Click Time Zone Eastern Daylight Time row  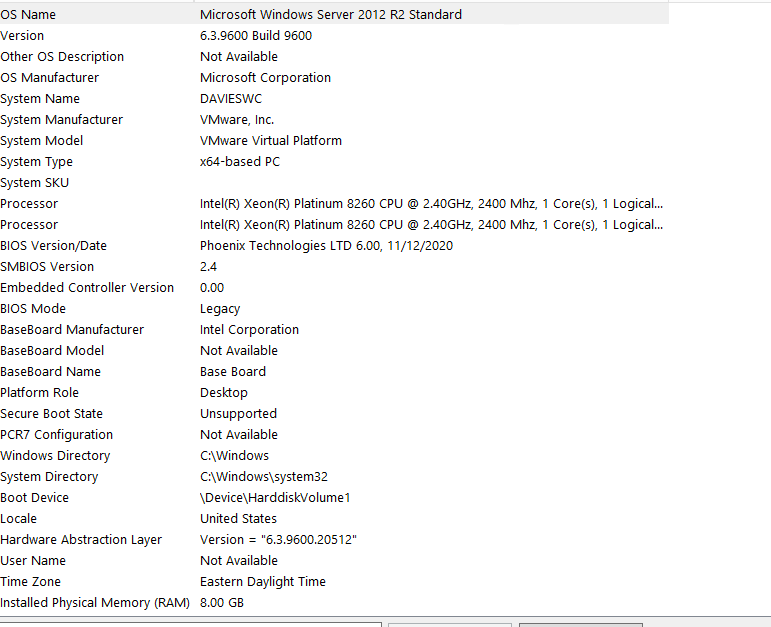pos(334,581)
